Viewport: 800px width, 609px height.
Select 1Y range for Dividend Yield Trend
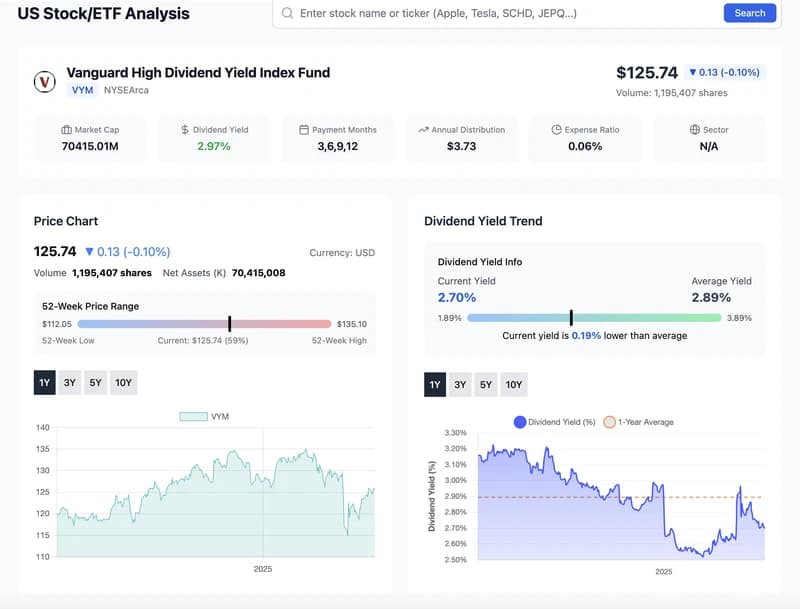pyautogui.click(x=435, y=385)
